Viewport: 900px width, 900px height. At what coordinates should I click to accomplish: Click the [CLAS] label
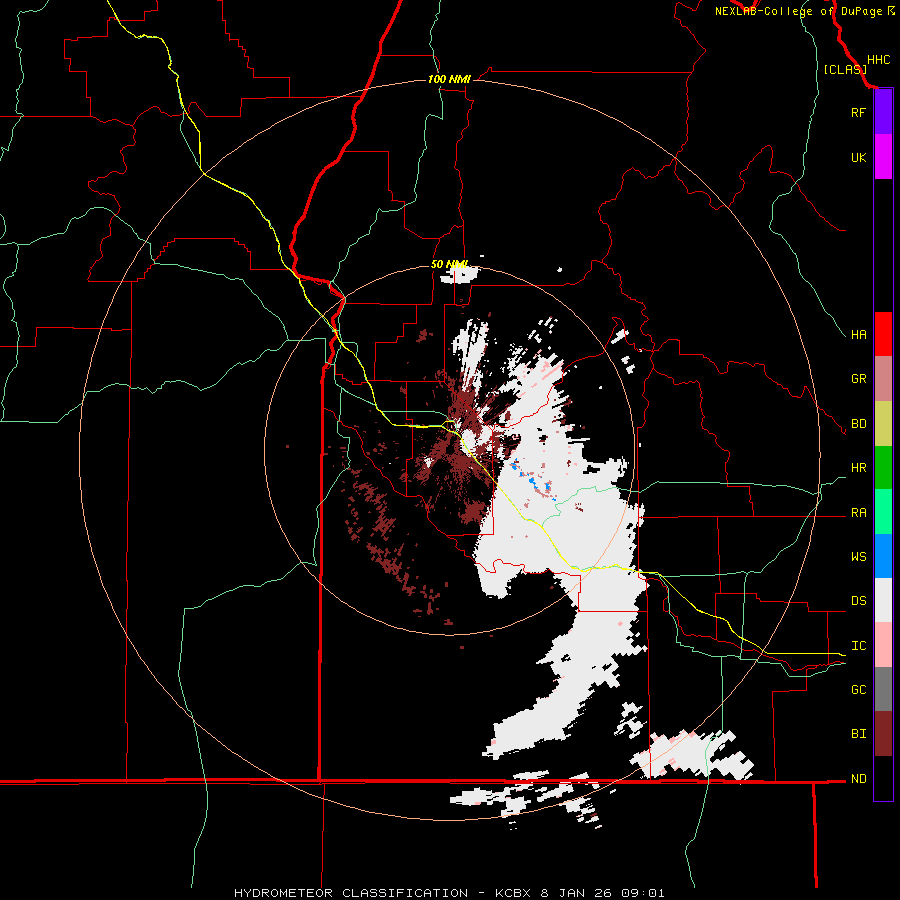coord(845,69)
